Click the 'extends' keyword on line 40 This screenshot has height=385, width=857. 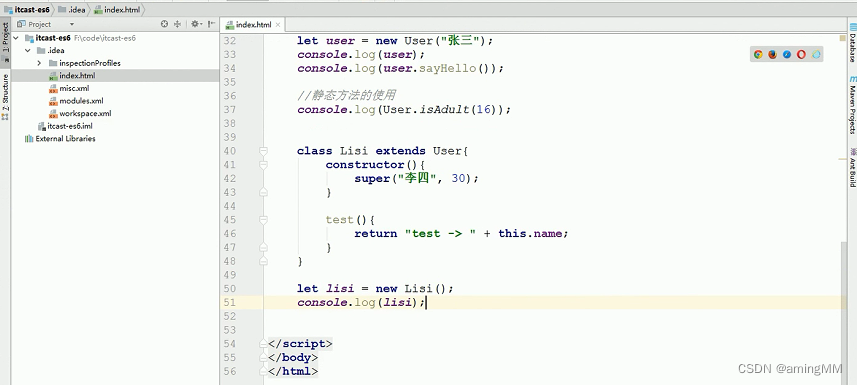pyautogui.click(x=401, y=151)
